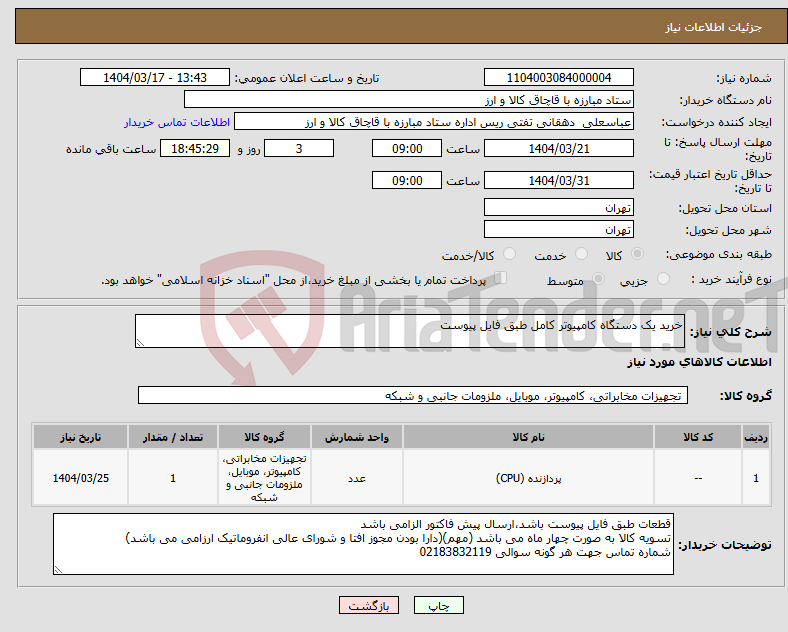Click the response deadline date 1404/03/21
The height and width of the screenshot is (632, 788).
[558, 149]
